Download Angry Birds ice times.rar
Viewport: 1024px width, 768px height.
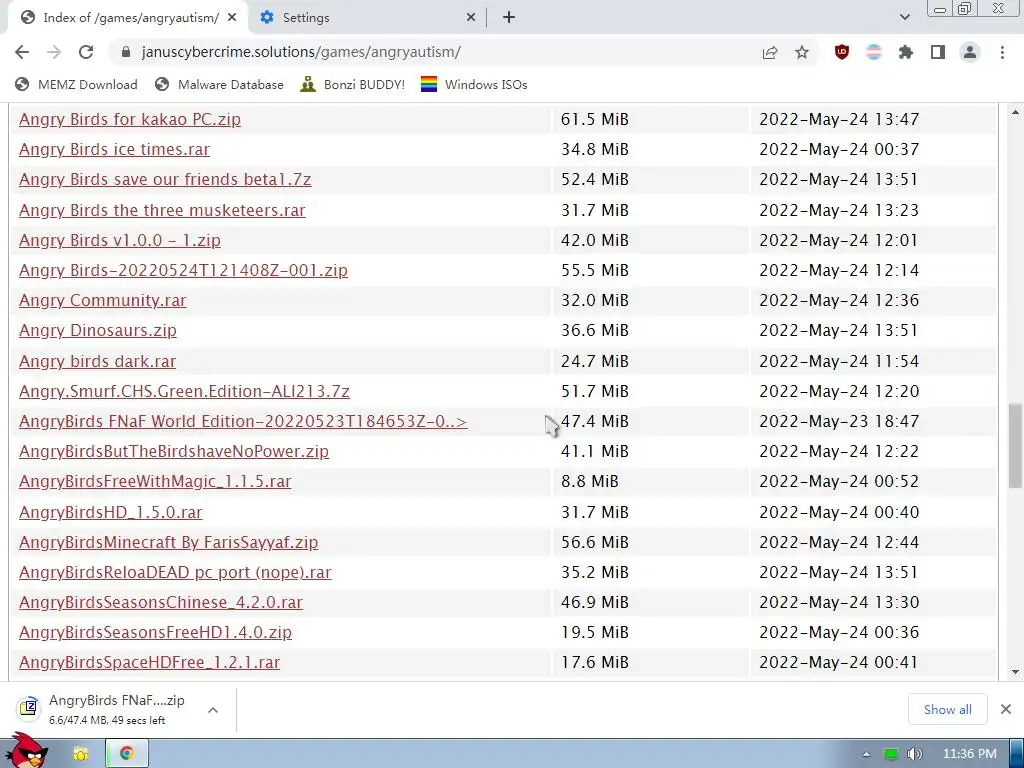pyautogui.click(x=114, y=150)
